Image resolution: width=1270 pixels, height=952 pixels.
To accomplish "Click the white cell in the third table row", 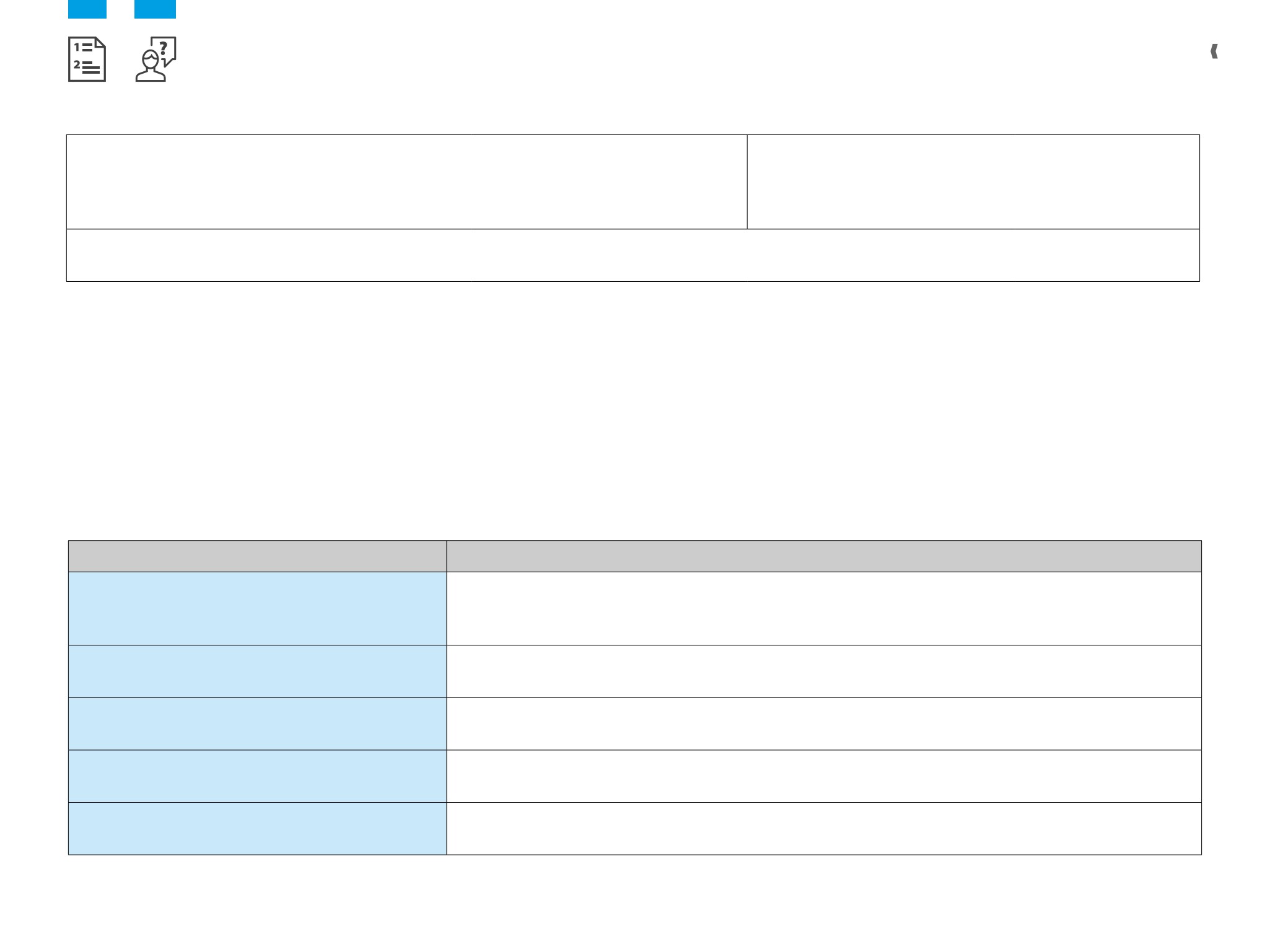I will (x=824, y=724).
